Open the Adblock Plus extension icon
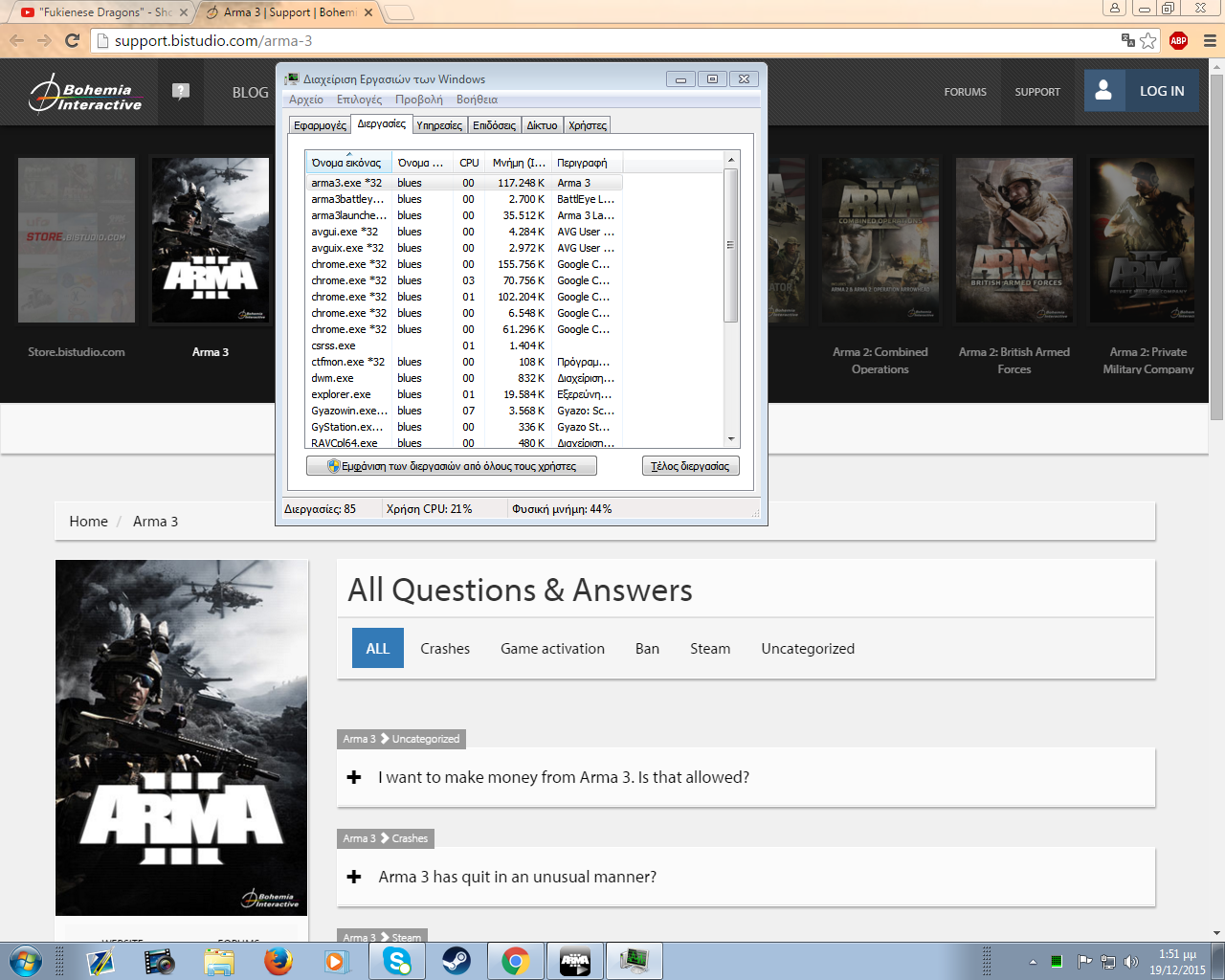The width and height of the screenshot is (1225, 980). [1178, 40]
